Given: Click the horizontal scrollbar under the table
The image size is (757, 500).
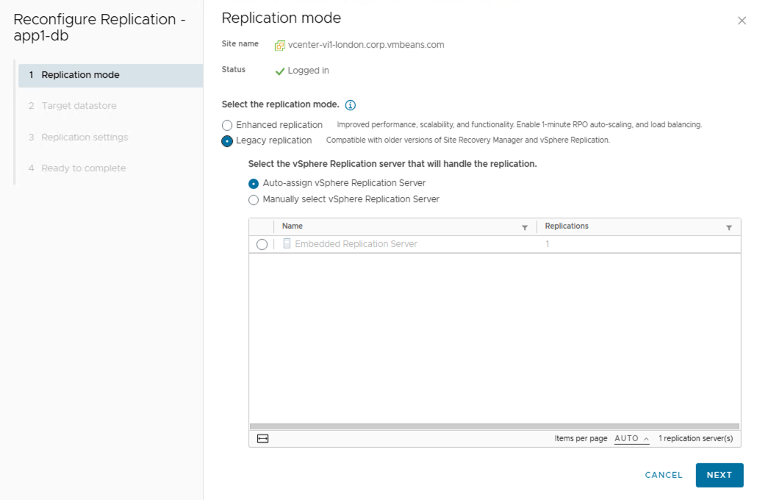Looking at the screenshot, I should pos(495,426).
